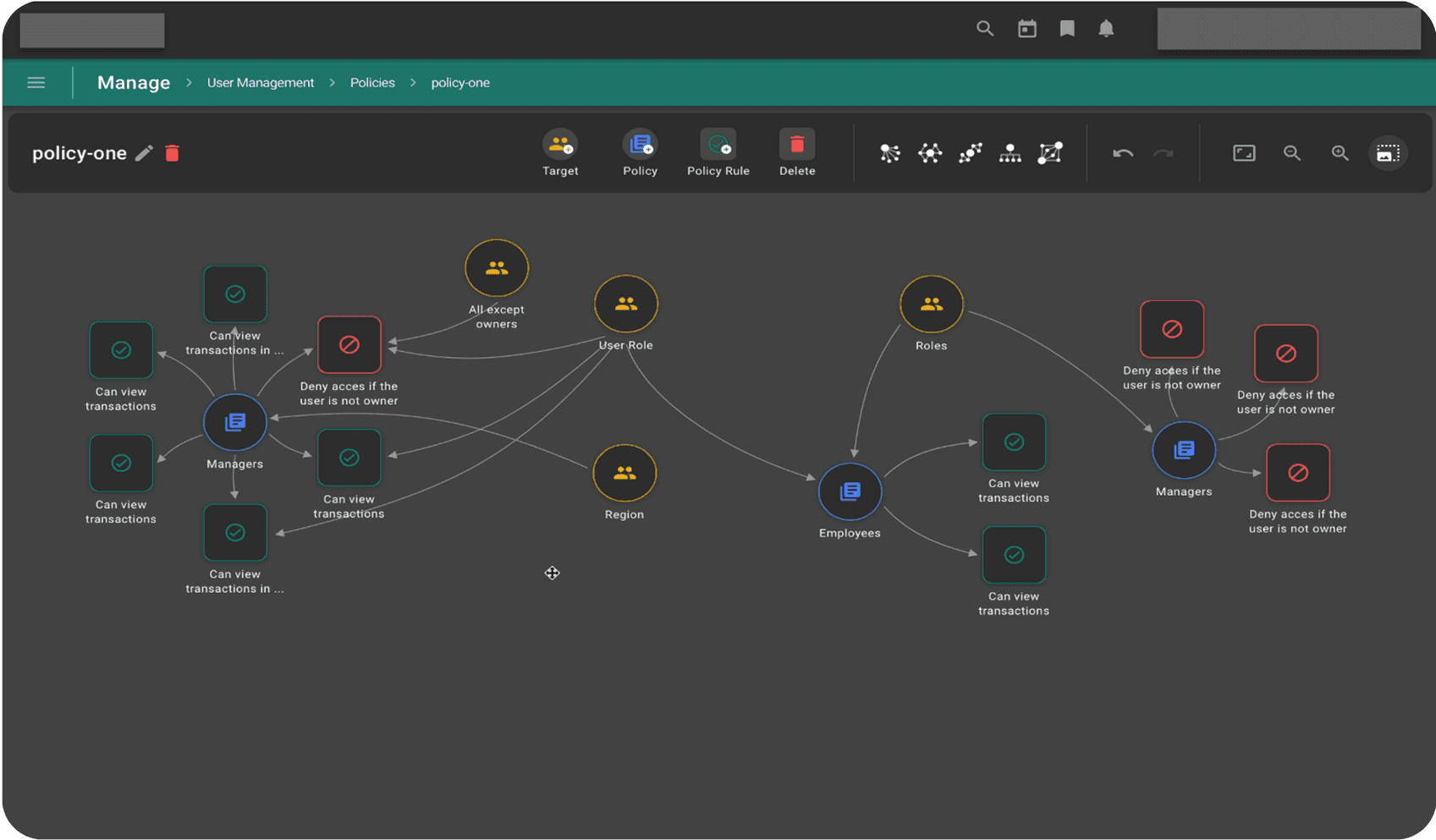Select the Employees policy node

(850, 491)
